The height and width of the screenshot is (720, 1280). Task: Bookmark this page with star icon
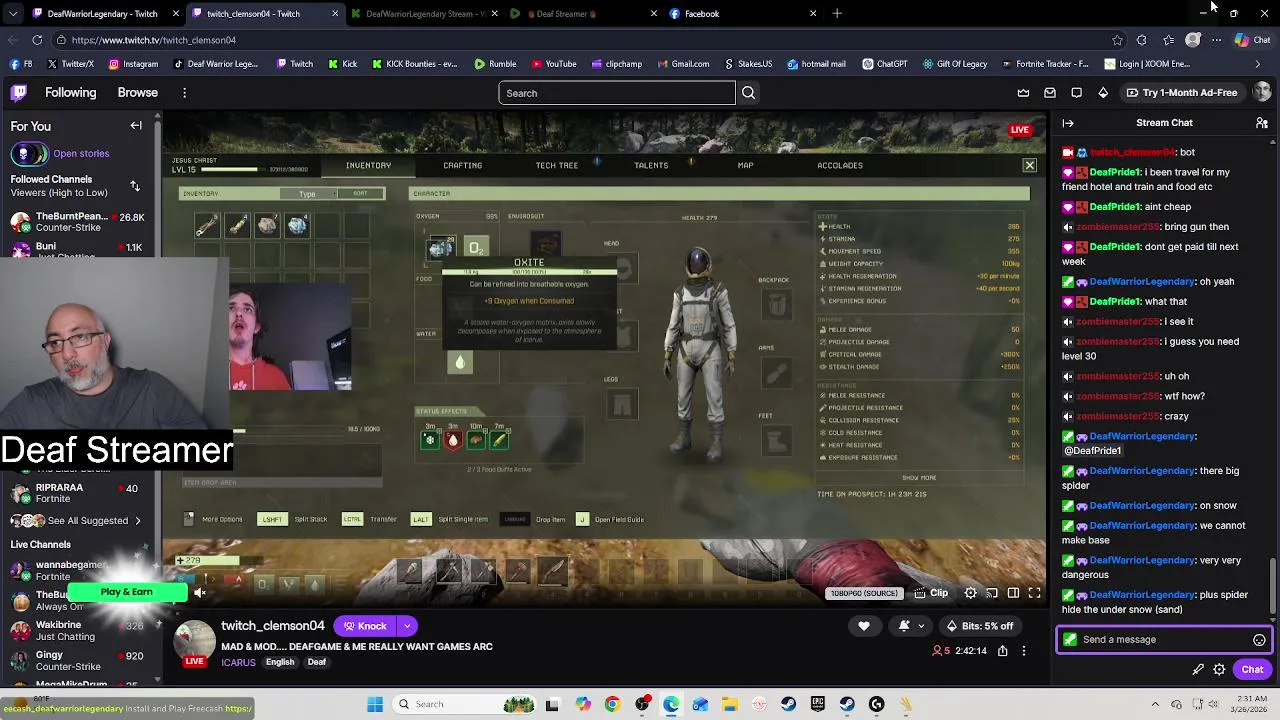[1117, 40]
